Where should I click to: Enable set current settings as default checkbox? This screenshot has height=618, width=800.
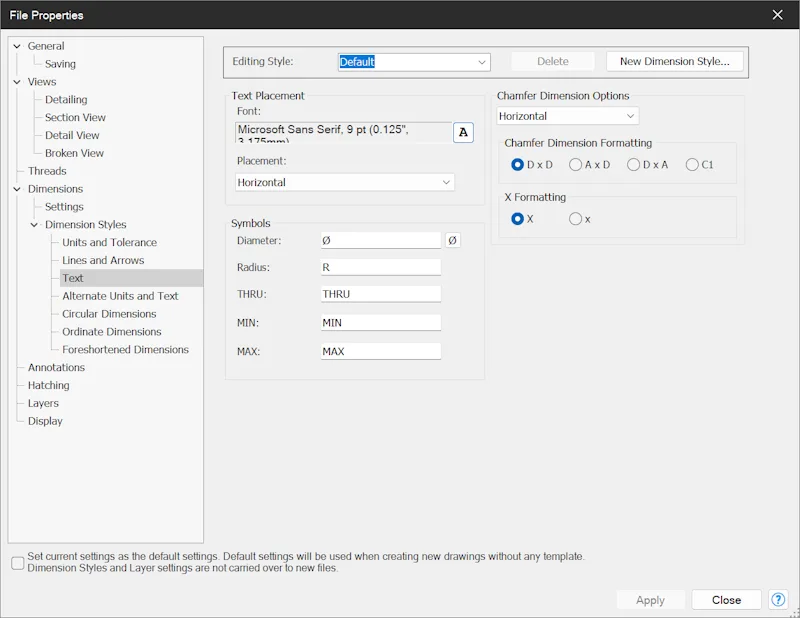(x=18, y=563)
